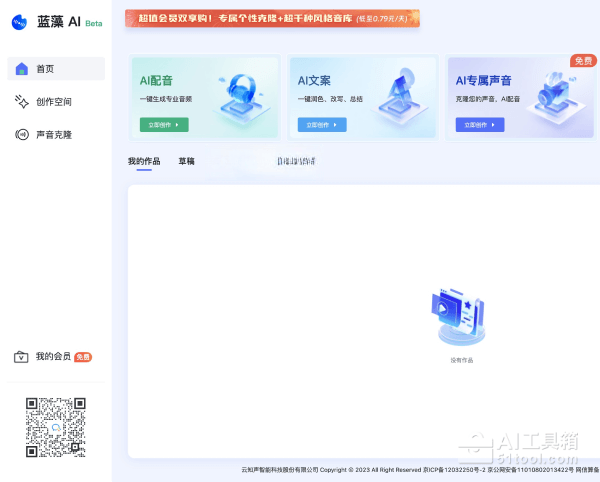Click the 蓝藻 AI logo icon
Image resolution: width=600 pixels, height=482 pixels.
18,22
